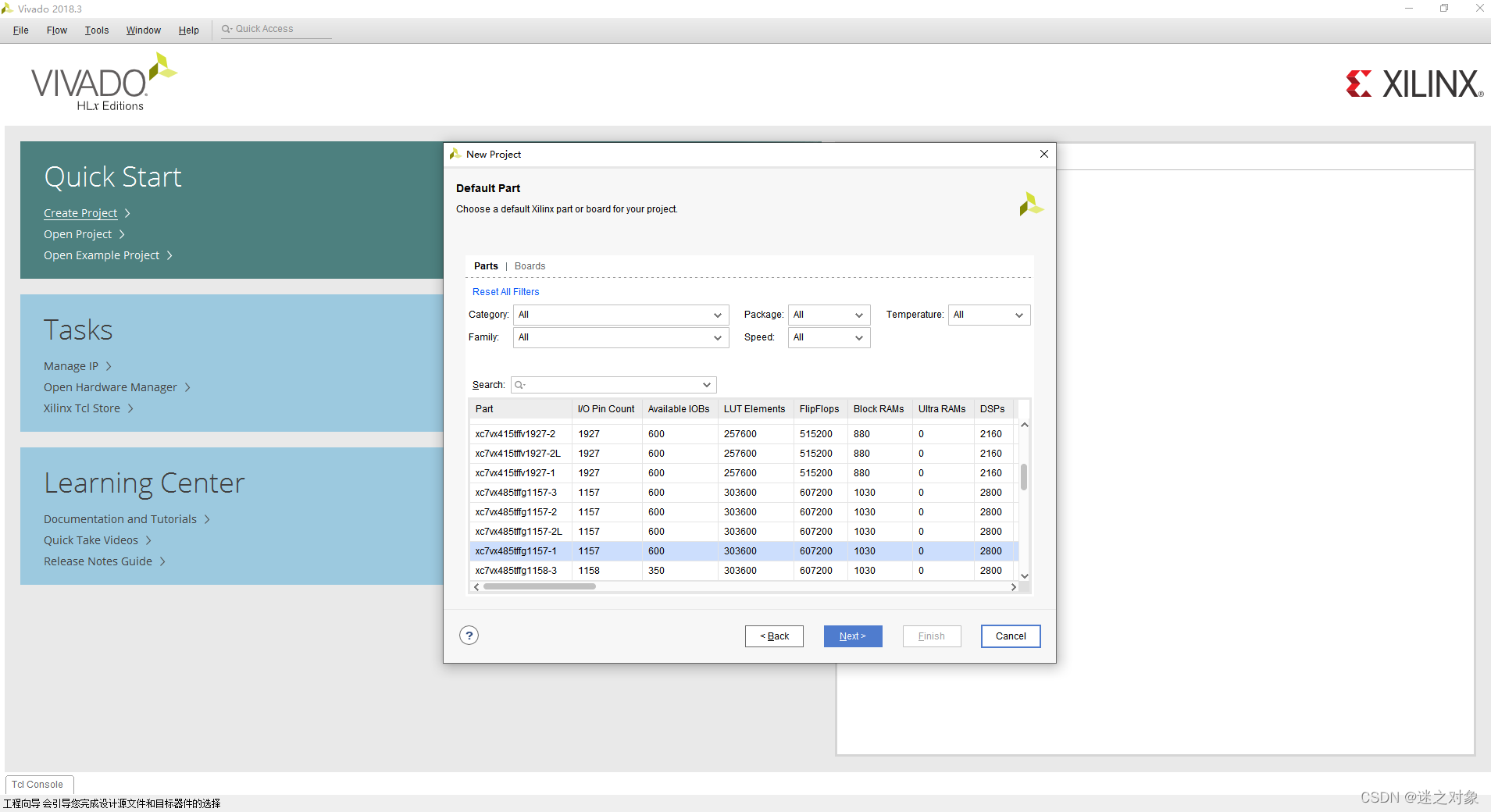Open the File menu
Viewport: 1491px width, 812px height.
click(x=21, y=30)
